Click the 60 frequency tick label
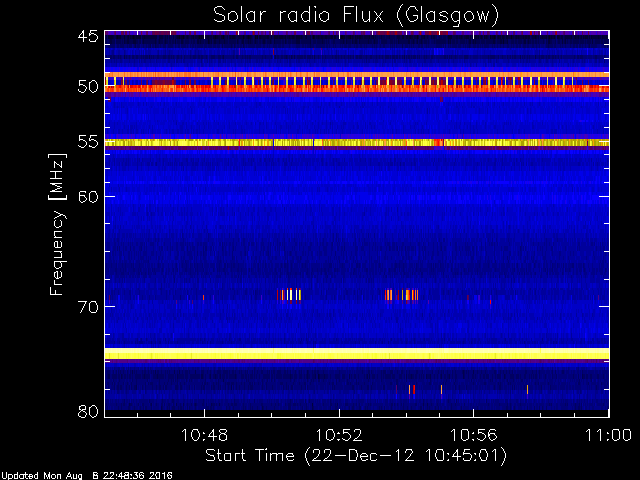 pyautogui.click(x=88, y=197)
